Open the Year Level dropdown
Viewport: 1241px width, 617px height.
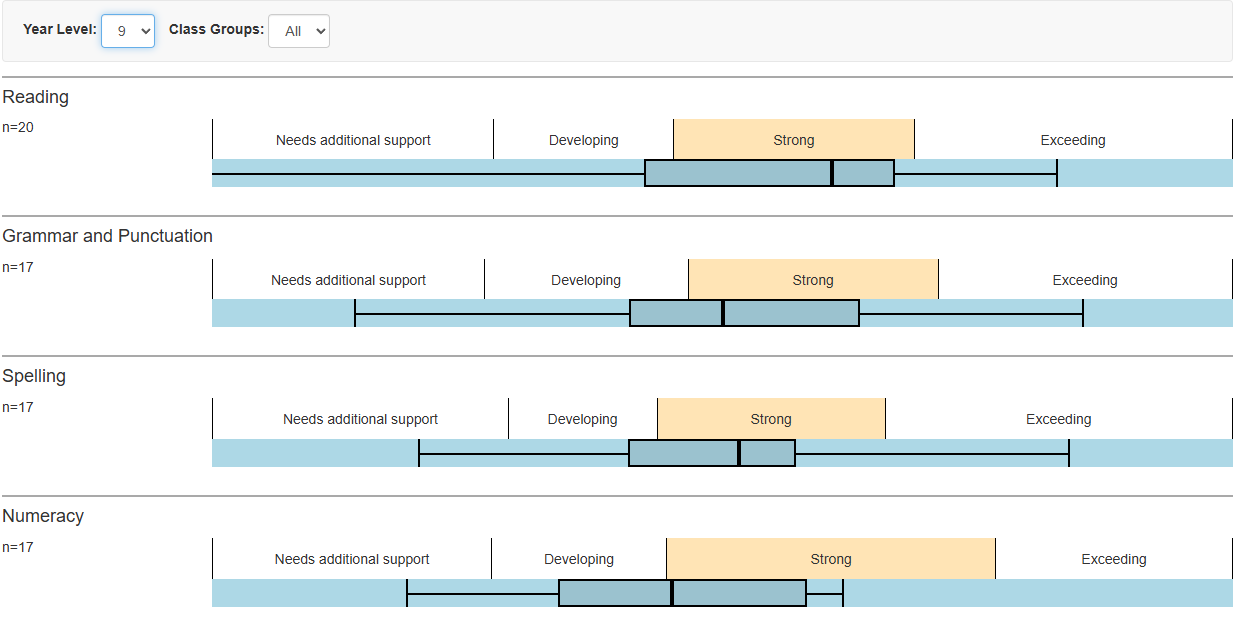[128, 31]
